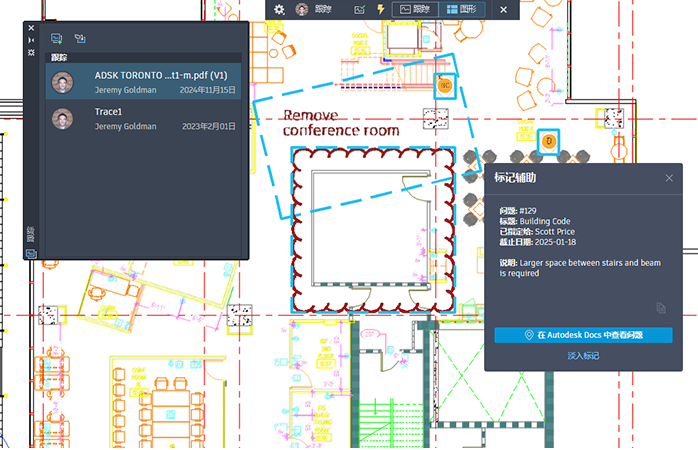Viewport: 698px width, 450px height.
Task: Click the import markup icon in palette
Action: point(80,39)
